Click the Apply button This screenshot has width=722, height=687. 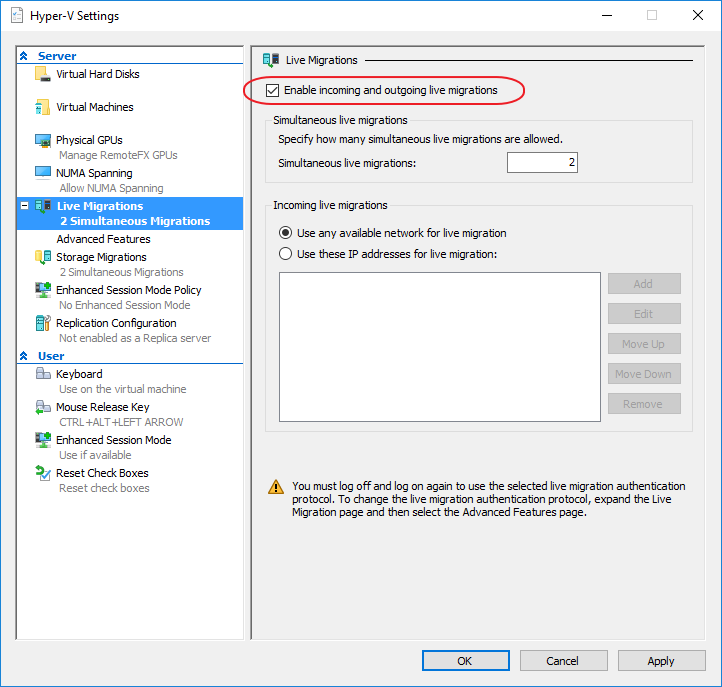point(662,661)
